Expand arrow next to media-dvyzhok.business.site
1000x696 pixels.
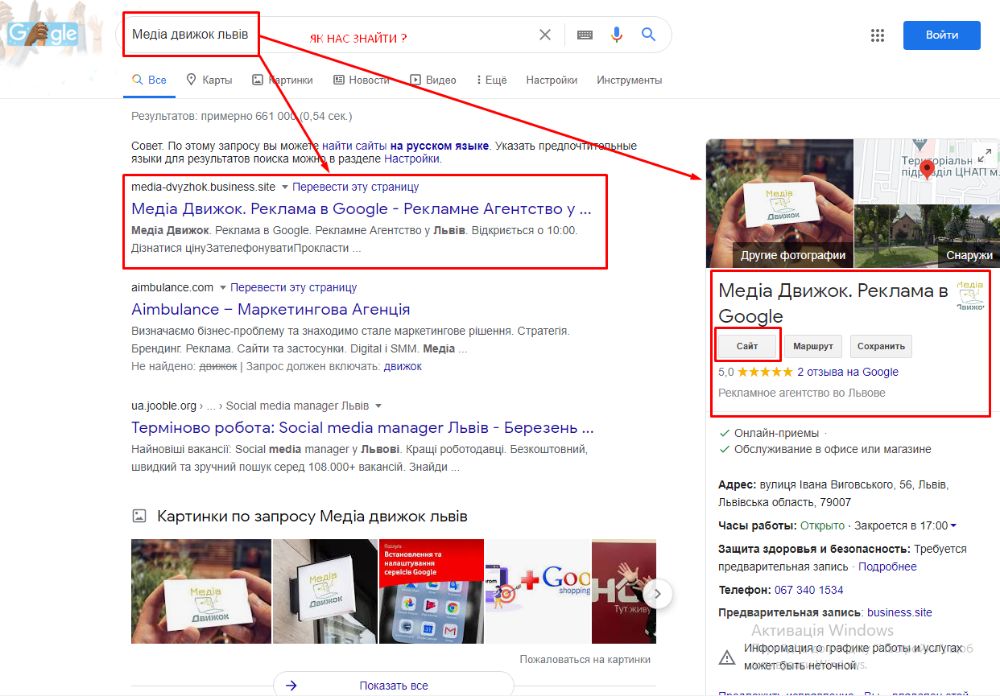284,187
